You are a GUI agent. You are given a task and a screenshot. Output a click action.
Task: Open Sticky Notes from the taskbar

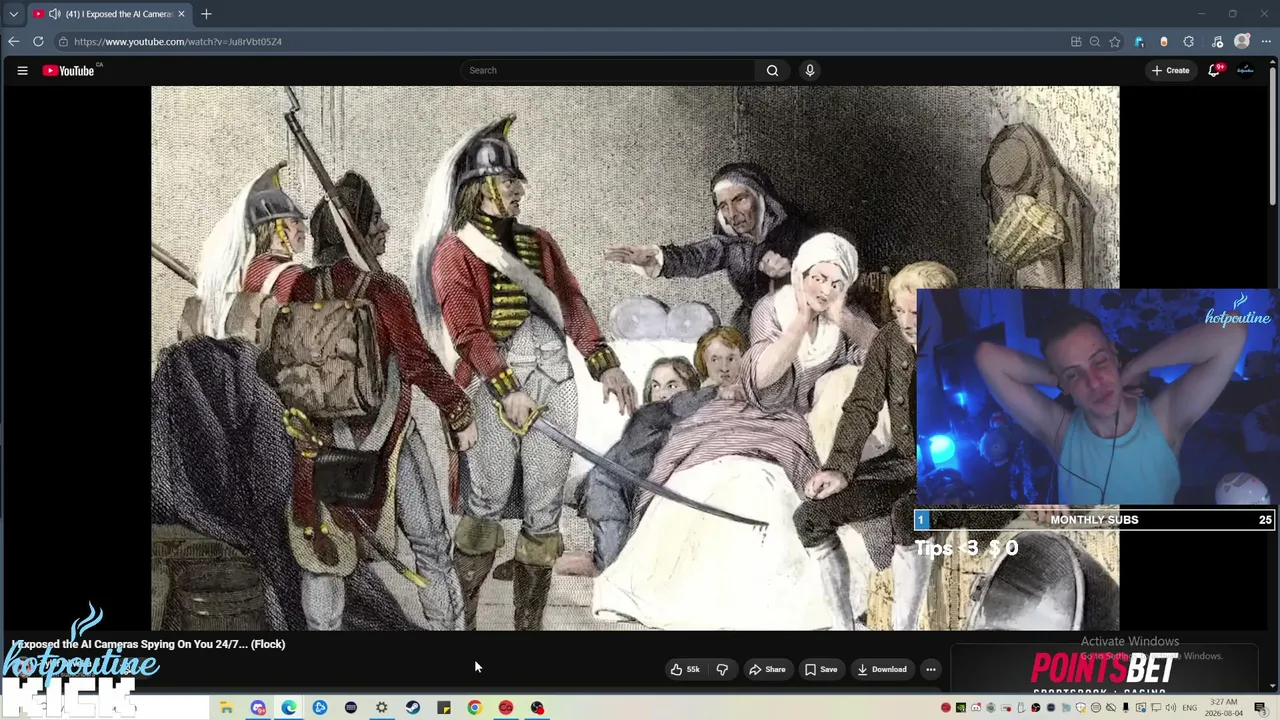(444, 708)
